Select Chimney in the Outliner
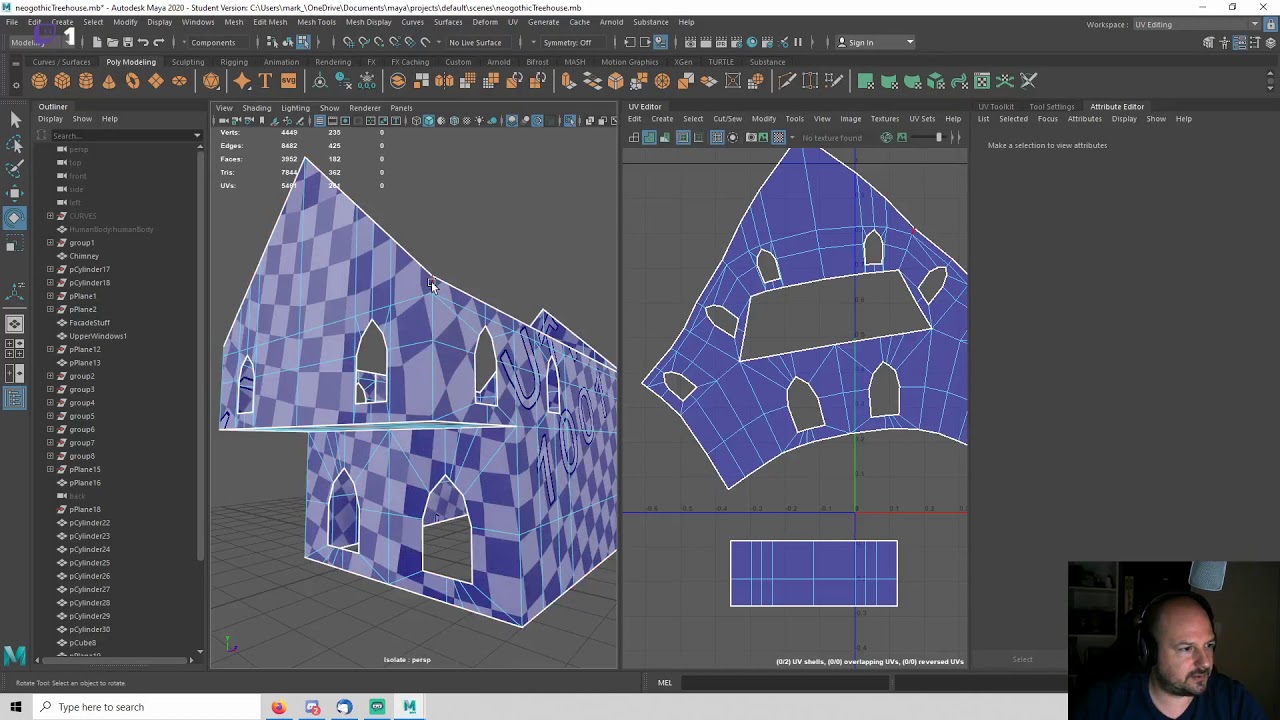 pos(84,256)
